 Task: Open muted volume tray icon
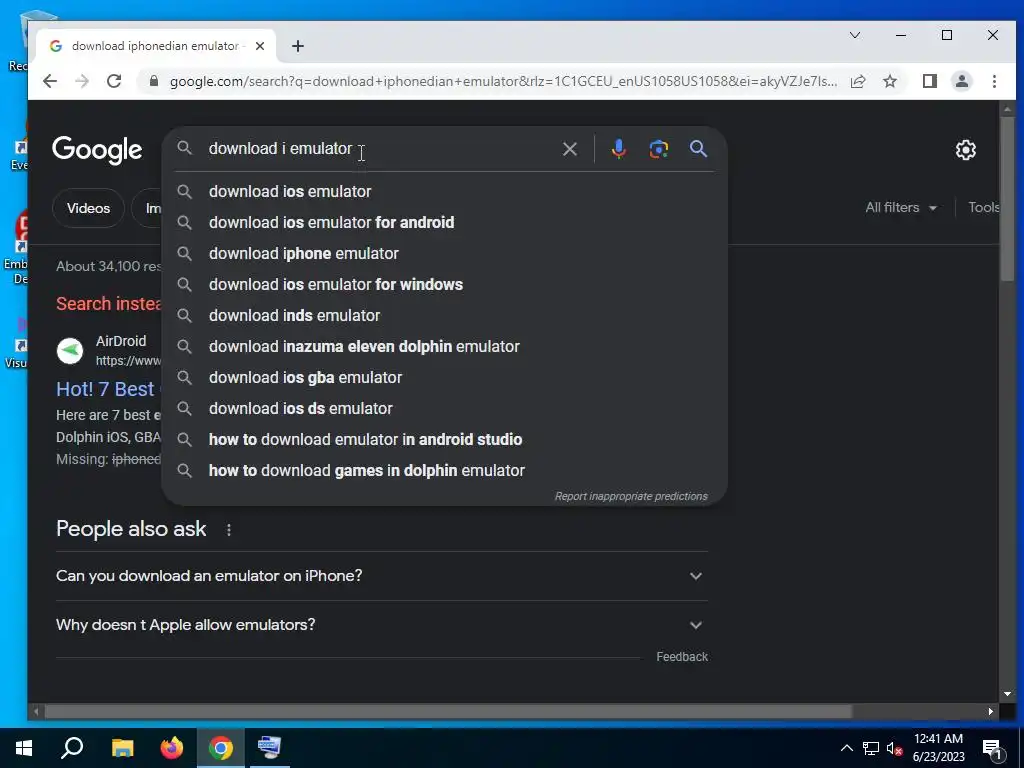[x=894, y=748]
